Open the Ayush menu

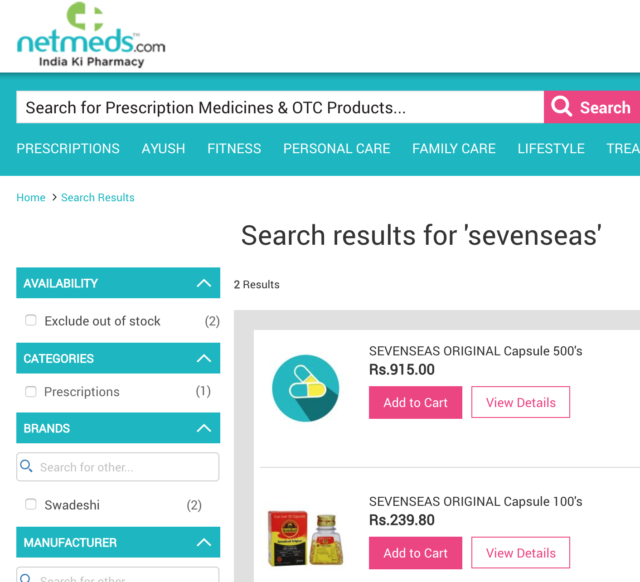tap(163, 148)
